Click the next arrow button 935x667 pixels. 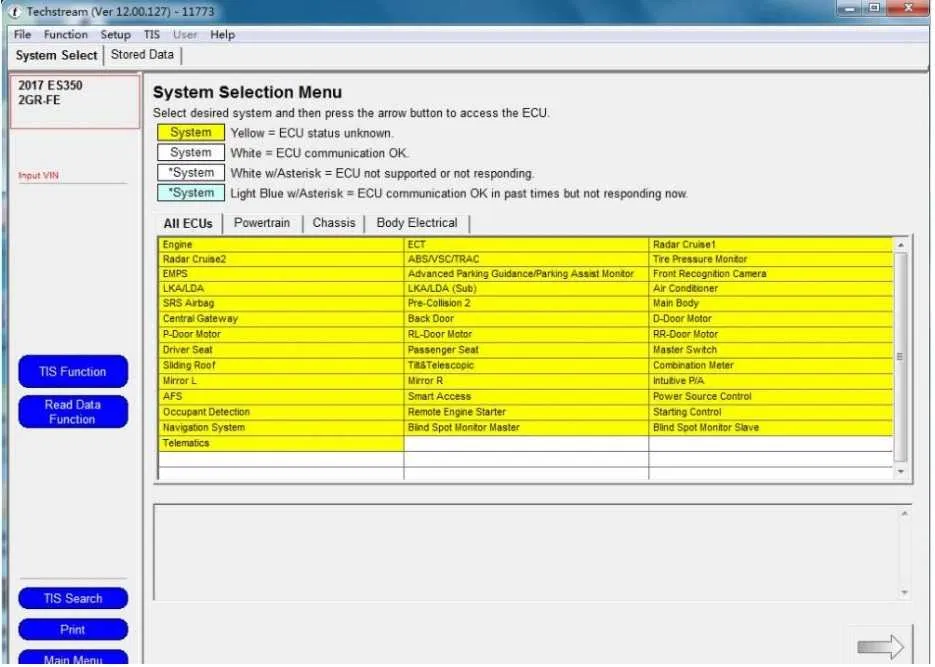click(880, 647)
